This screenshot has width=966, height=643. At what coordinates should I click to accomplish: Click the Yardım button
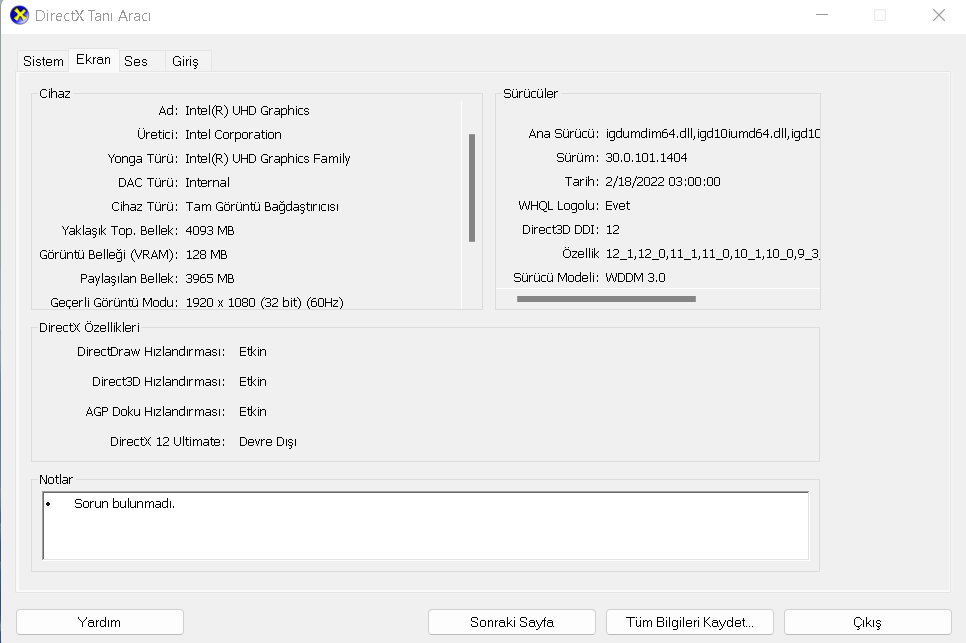click(100, 622)
